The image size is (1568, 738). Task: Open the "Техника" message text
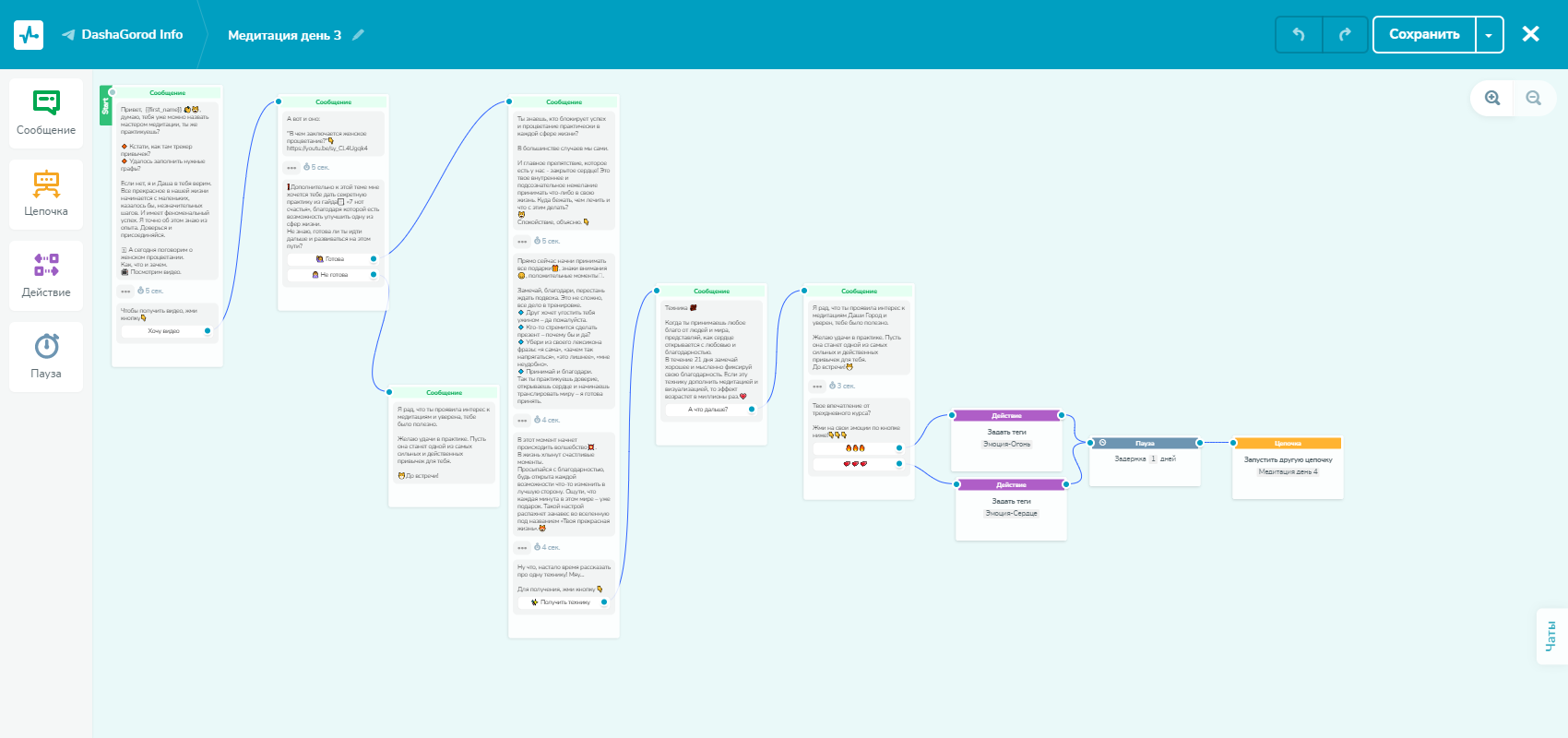click(711, 352)
